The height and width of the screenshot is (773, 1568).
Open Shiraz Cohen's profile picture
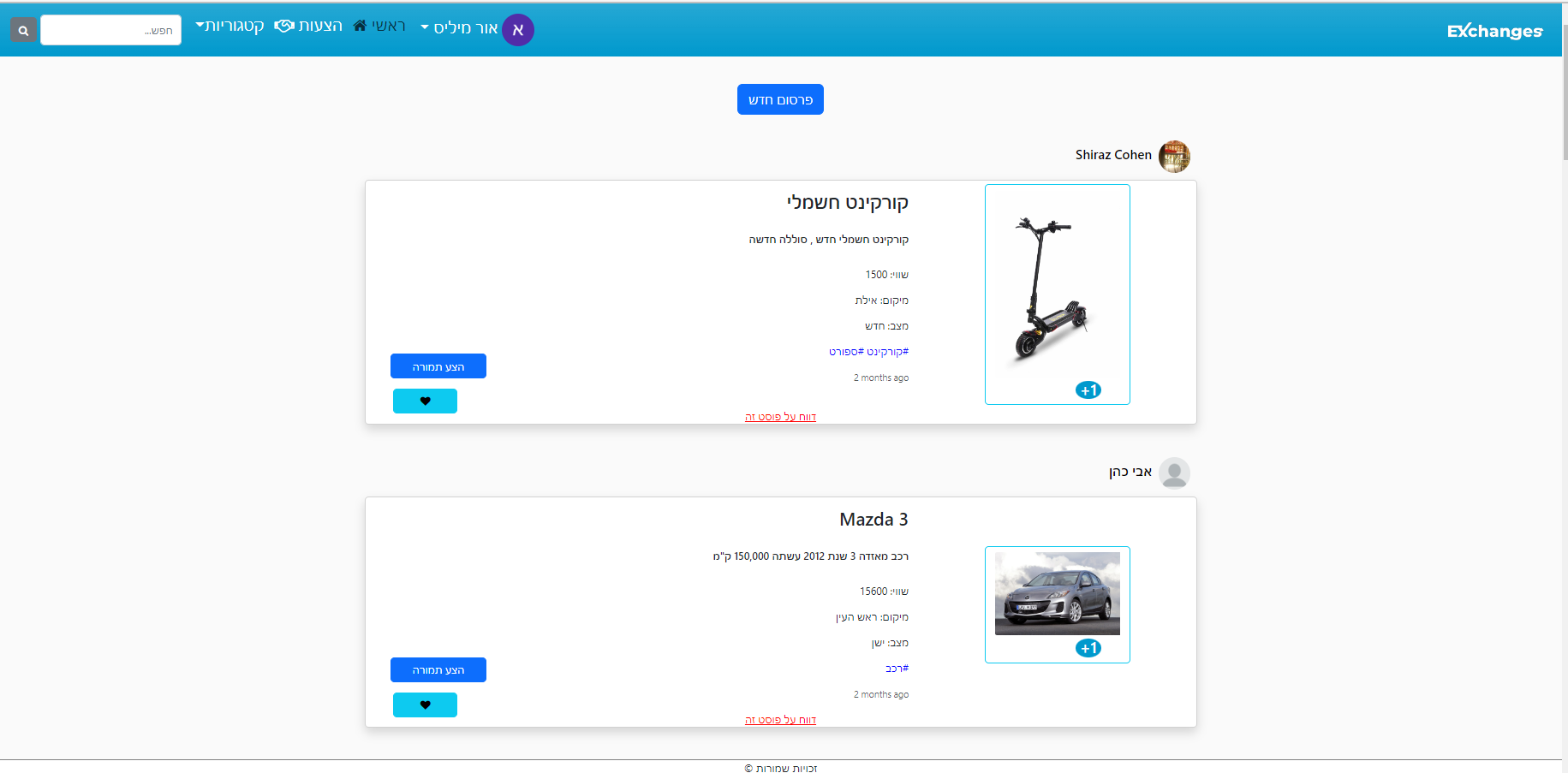[x=1174, y=156]
